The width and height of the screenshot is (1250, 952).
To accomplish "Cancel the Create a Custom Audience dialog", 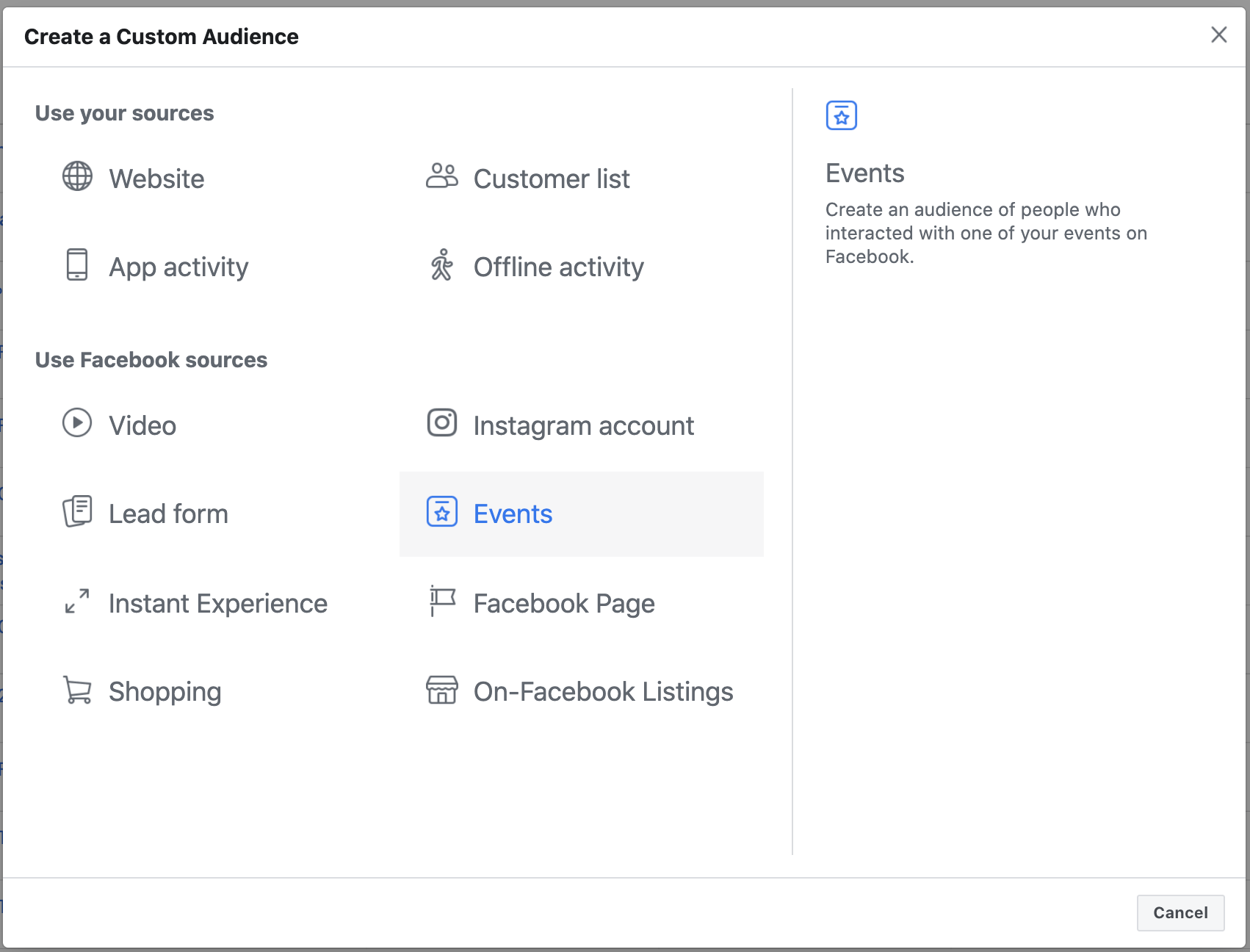I will (1180, 912).
